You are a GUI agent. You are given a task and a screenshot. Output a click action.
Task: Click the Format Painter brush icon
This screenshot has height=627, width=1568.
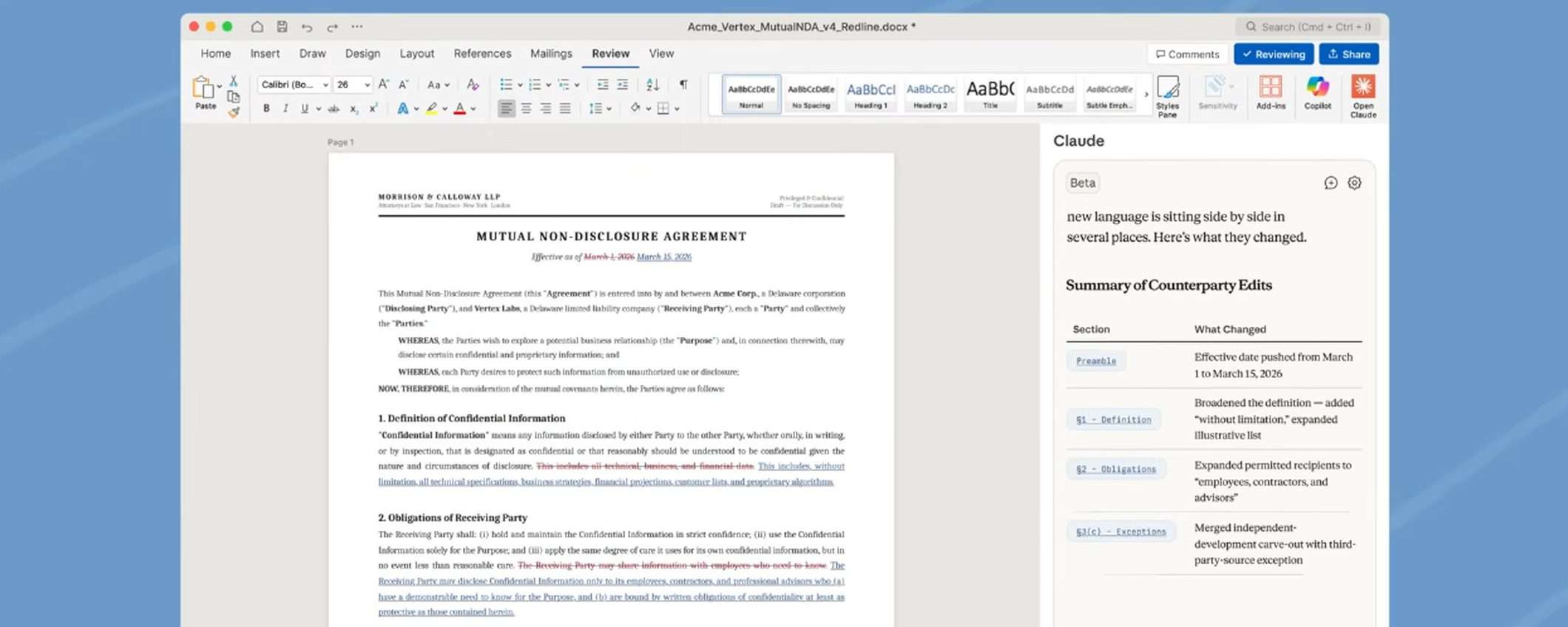tap(234, 113)
